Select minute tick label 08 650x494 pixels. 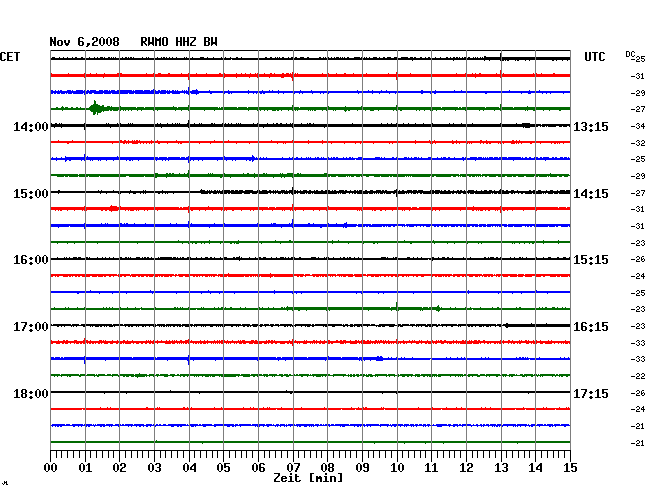[327, 468]
